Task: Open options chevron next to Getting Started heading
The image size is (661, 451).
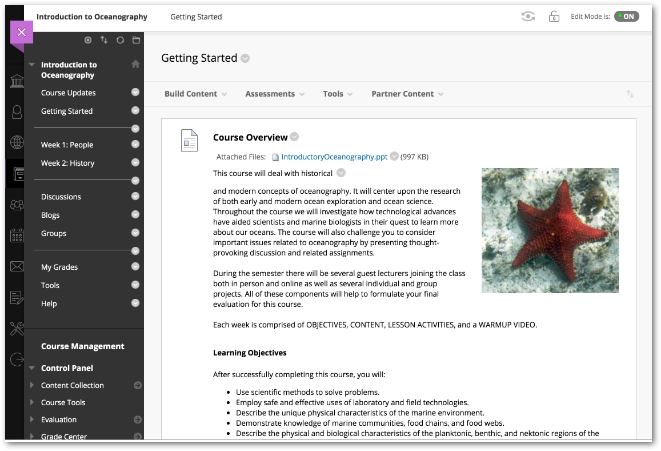Action: point(245,59)
